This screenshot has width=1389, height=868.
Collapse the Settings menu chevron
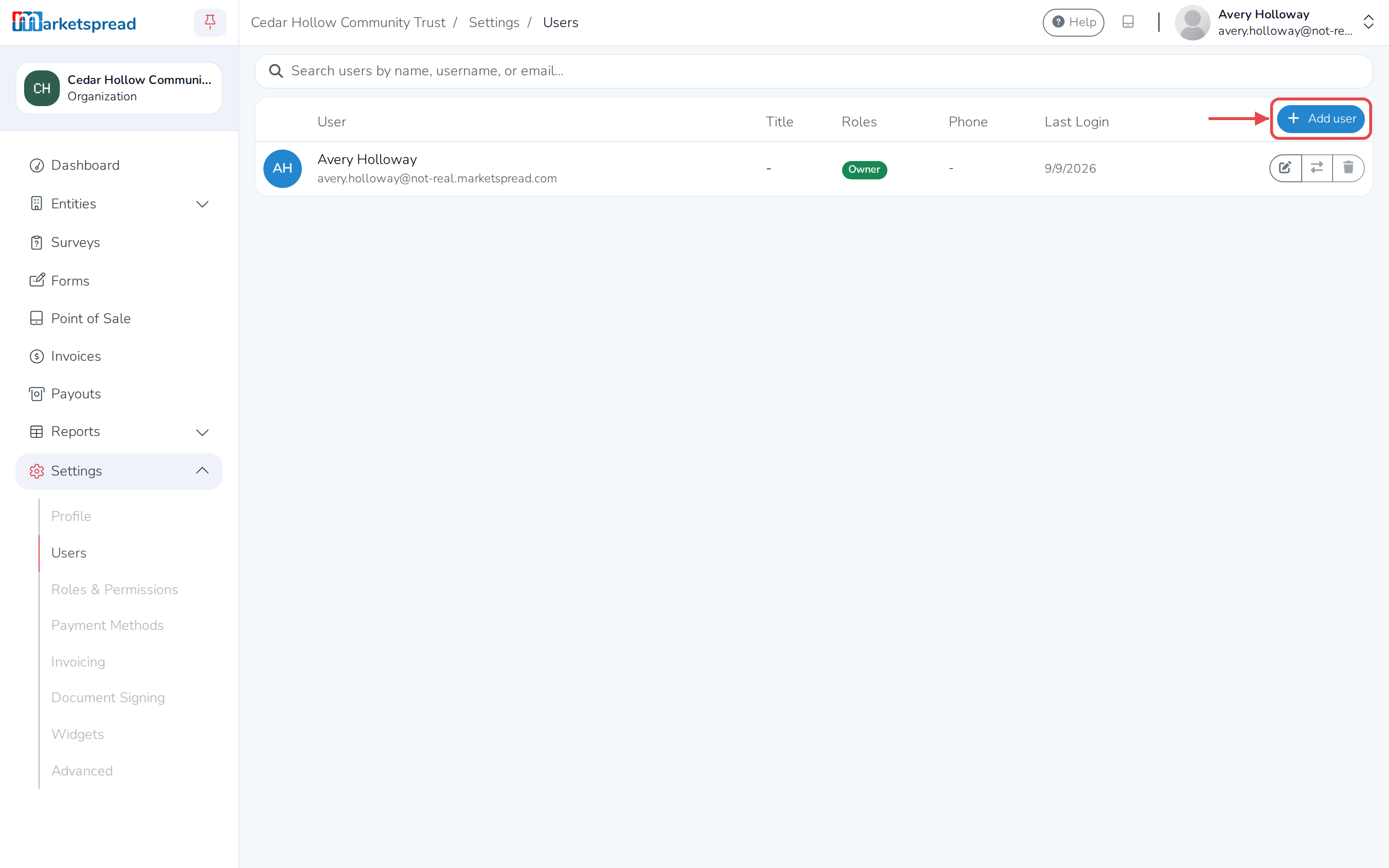202,471
